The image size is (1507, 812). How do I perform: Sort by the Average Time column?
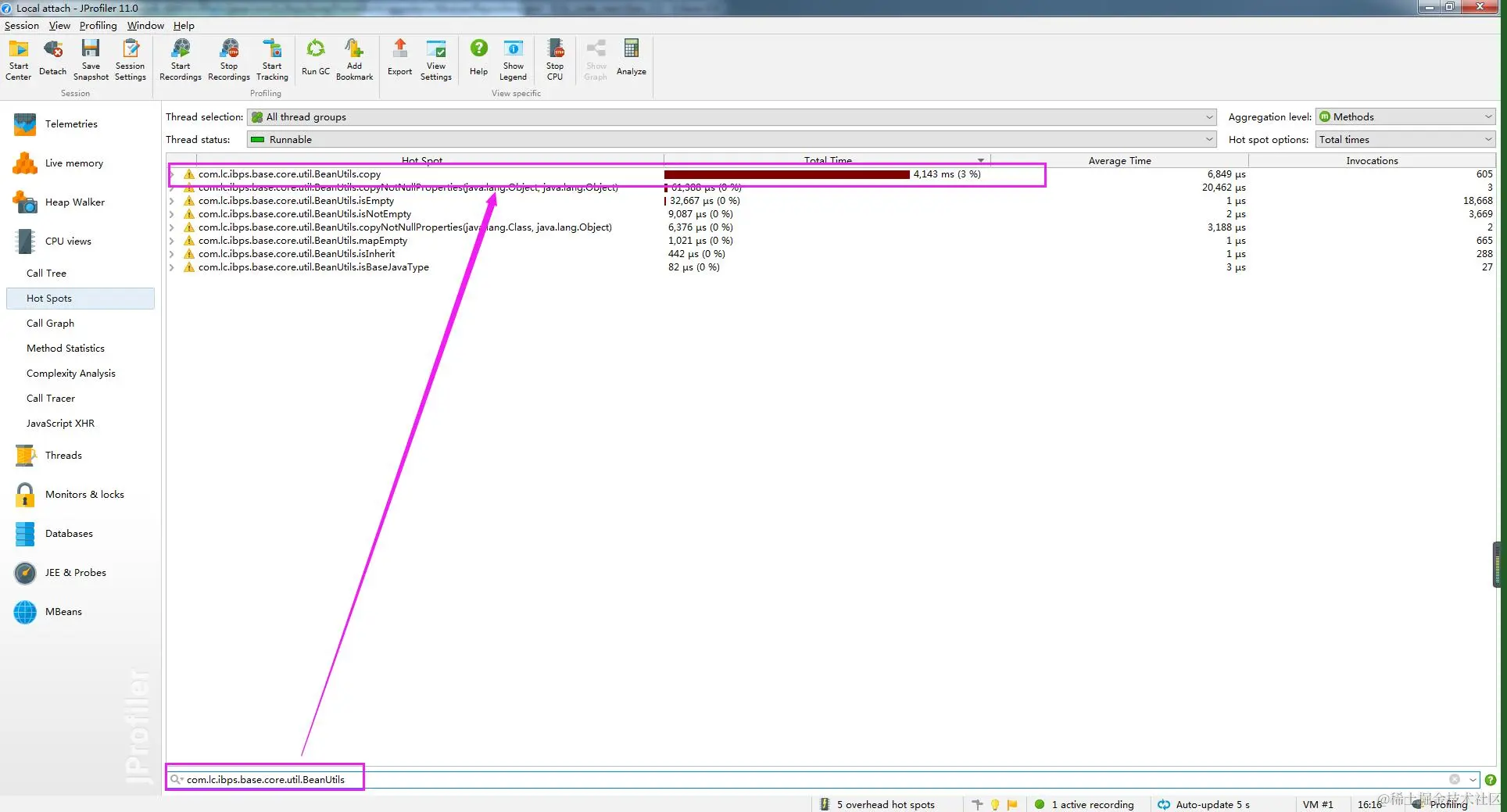point(1119,160)
